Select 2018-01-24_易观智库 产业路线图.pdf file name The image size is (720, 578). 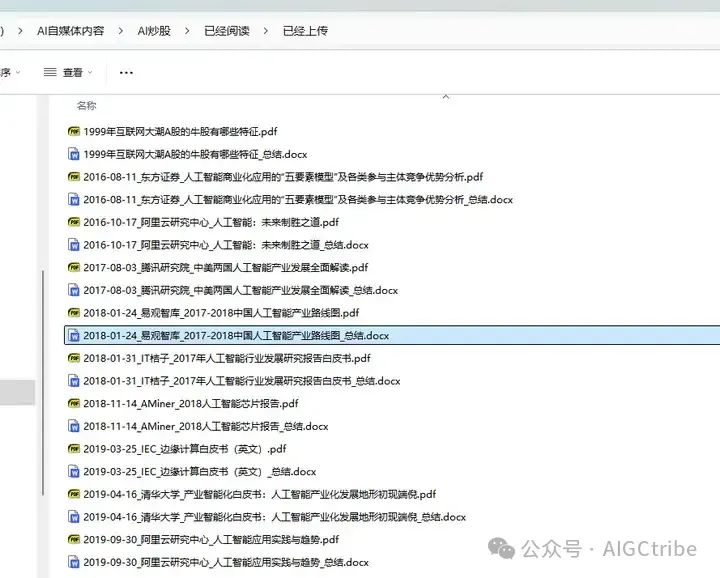click(221, 313)
